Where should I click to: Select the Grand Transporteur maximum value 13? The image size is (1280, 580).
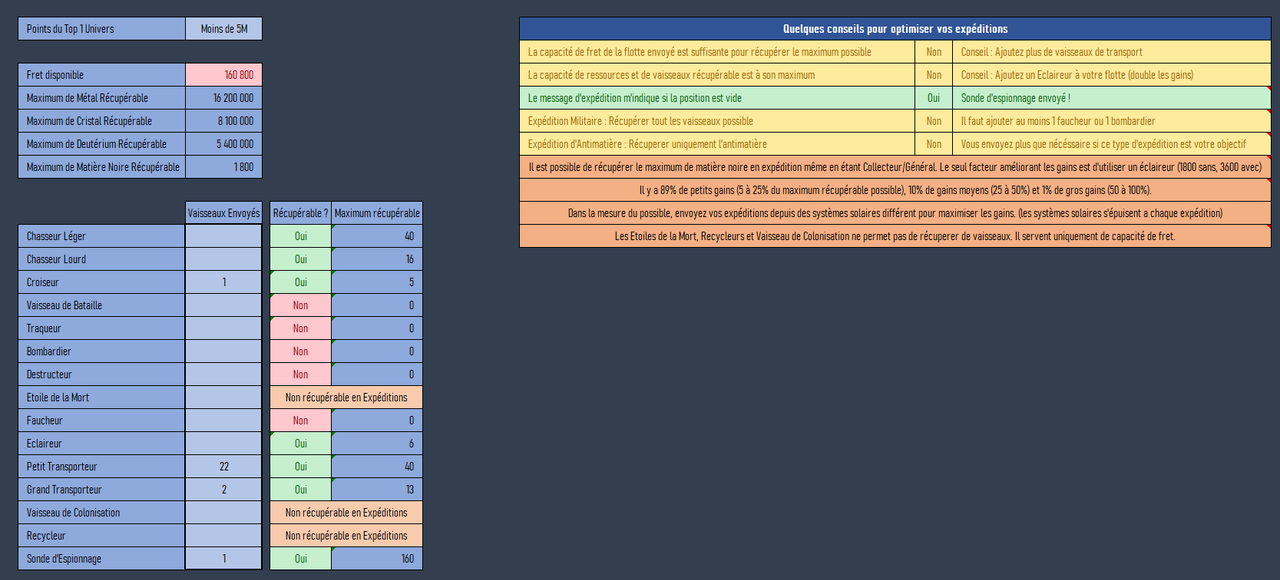[x=377, y=489]
